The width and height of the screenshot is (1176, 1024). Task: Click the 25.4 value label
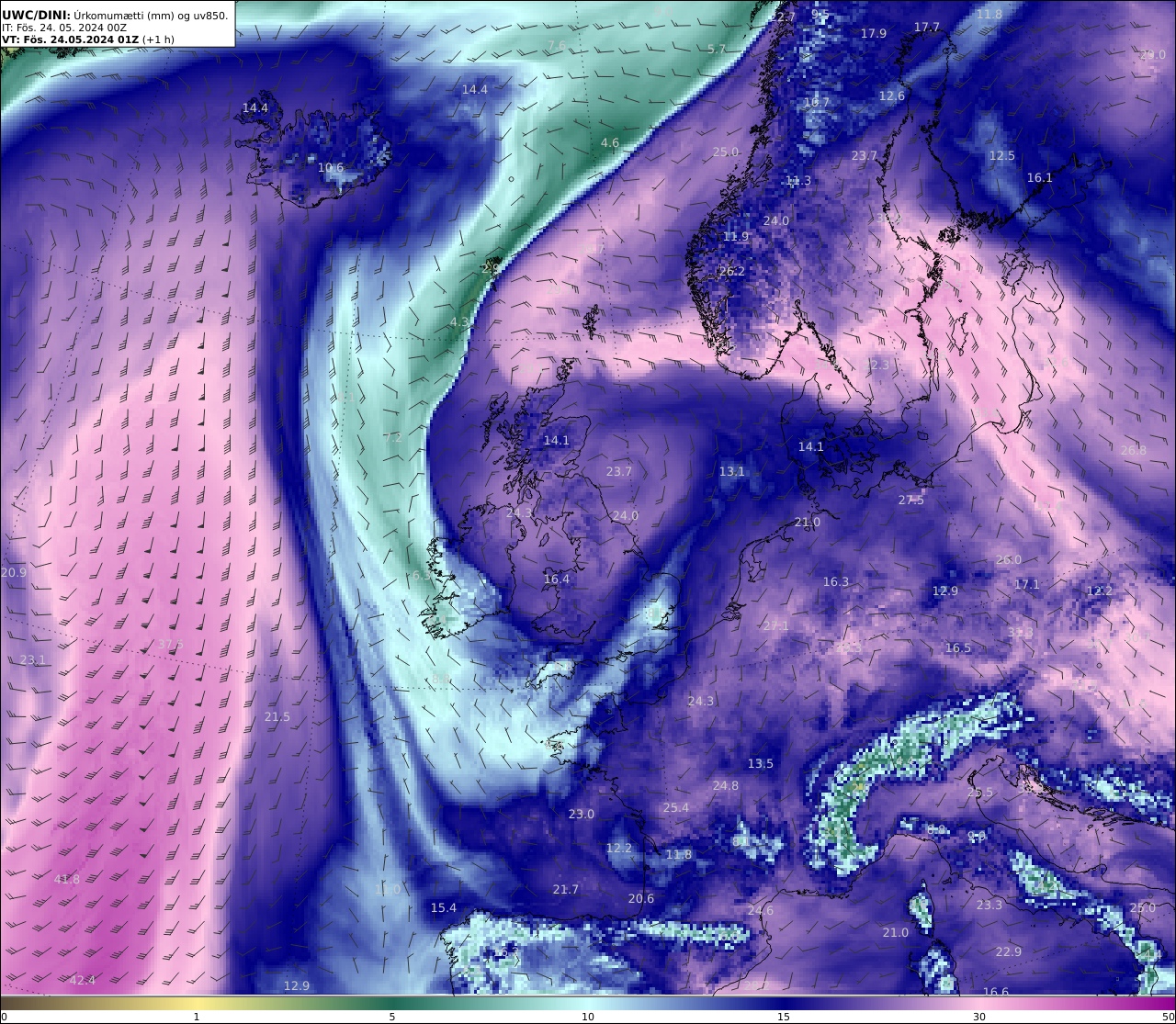(676, 808)
